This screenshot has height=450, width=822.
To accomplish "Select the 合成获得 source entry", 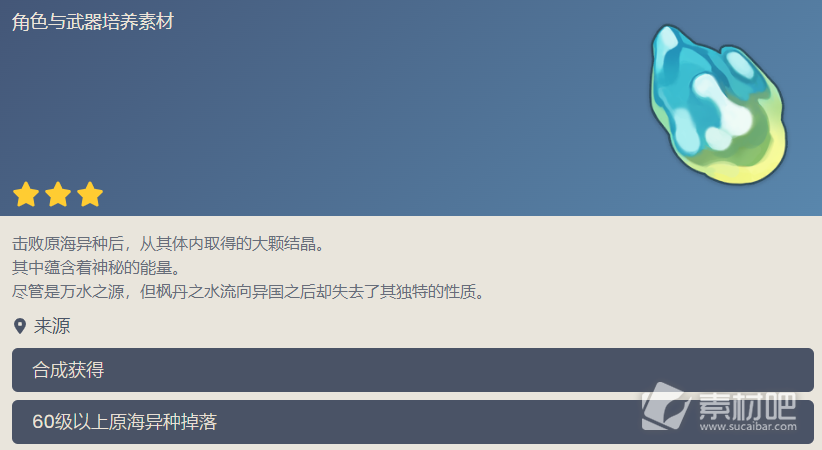I will tap(413, 370).
